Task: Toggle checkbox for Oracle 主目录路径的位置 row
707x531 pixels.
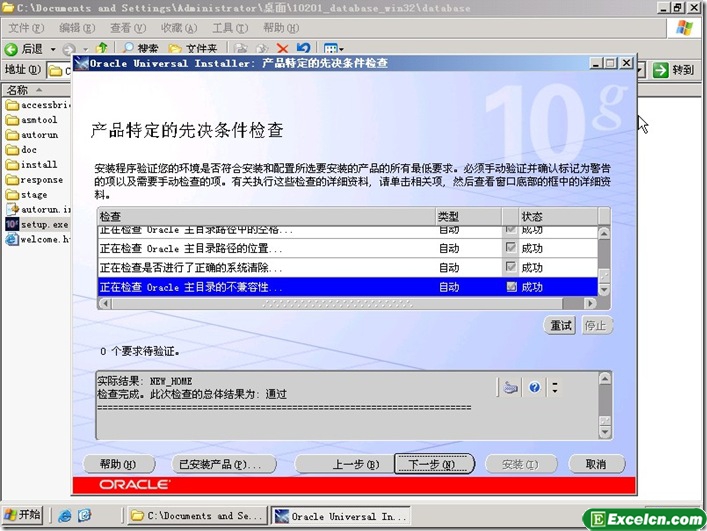Action: click(x=511, y=247)
